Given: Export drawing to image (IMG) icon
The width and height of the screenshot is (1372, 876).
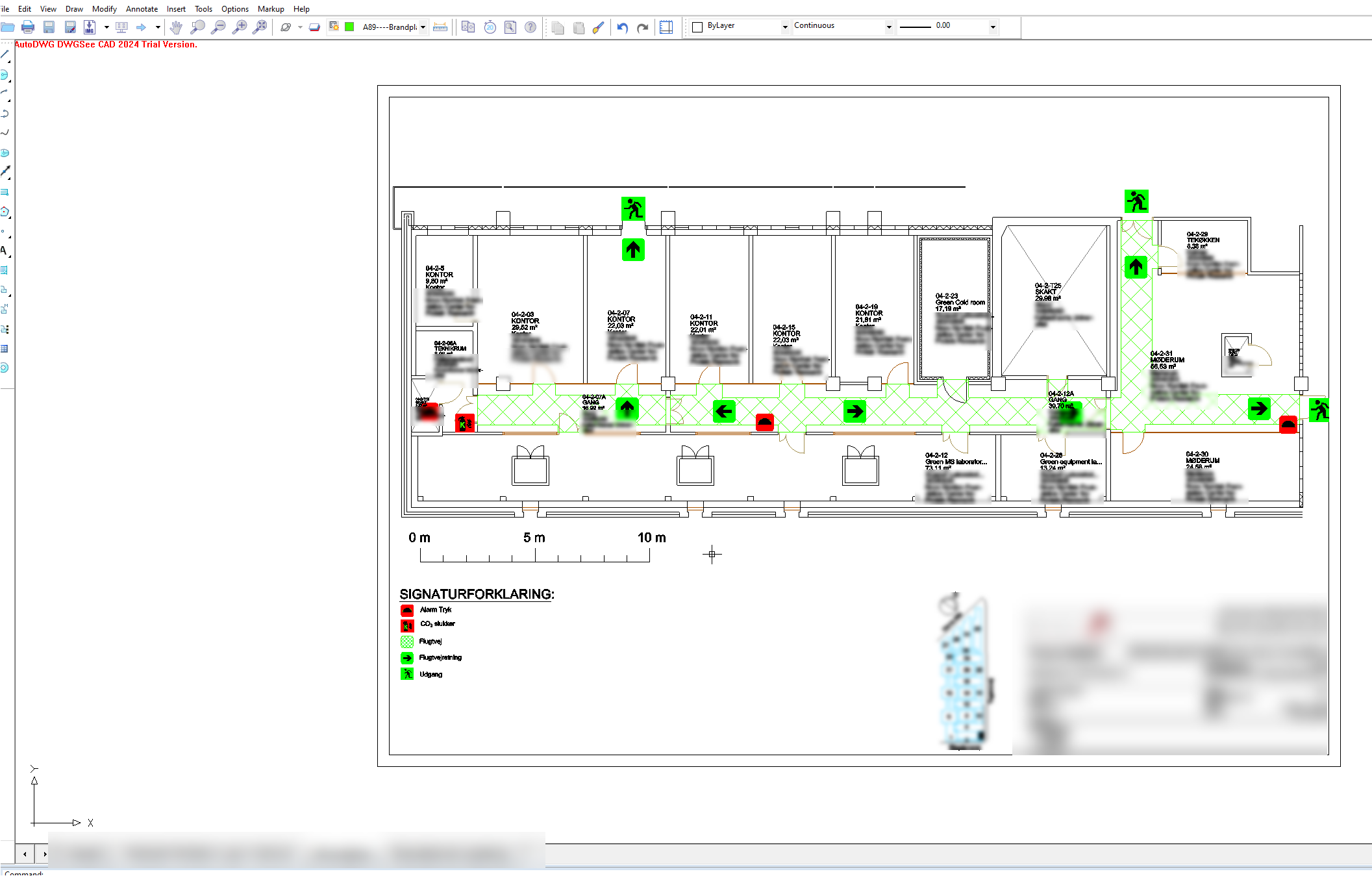Looking at the screenshot, I should (x=90, y=27).
